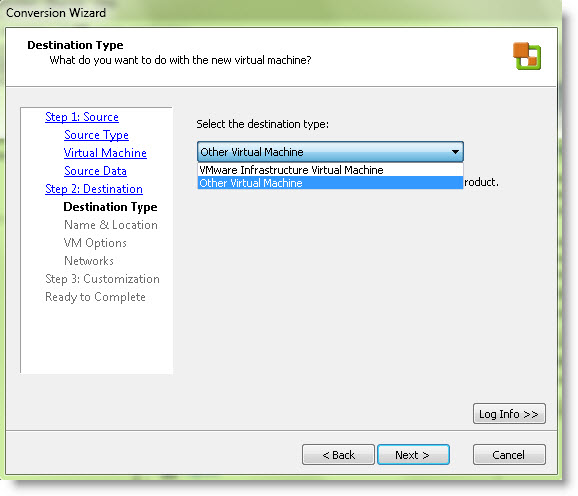
Task: Jump to Virtual Machine step link
Action: (105, 153)
